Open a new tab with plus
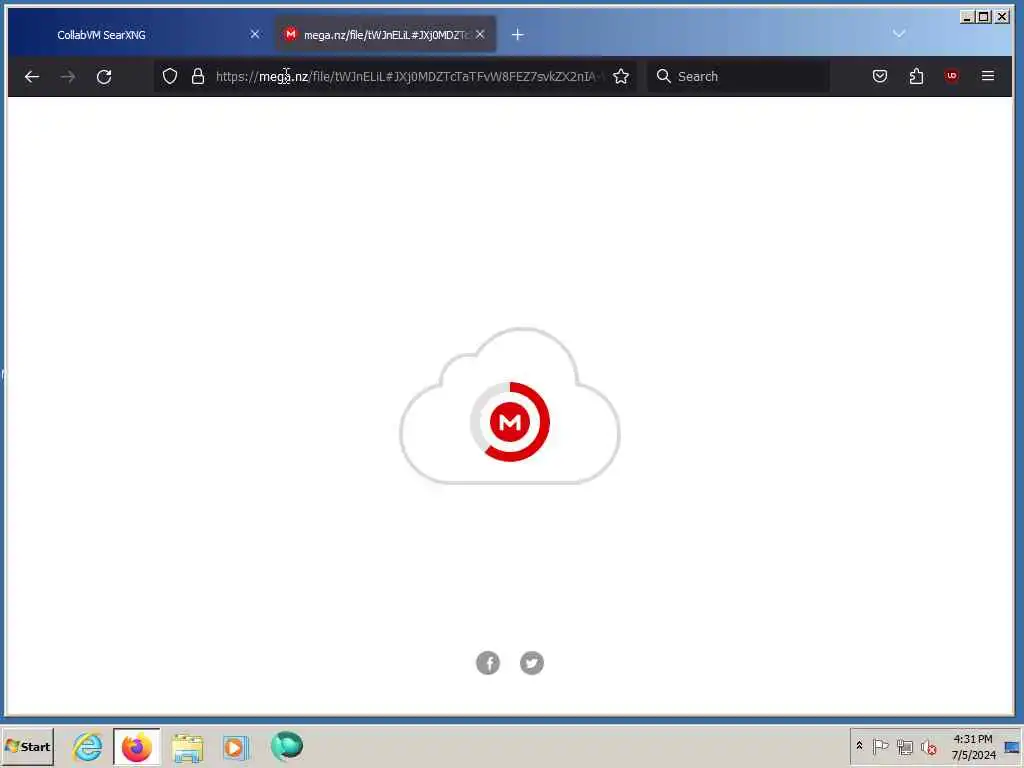1024x768 pixels. pyautogui.click(x=517, y=35)
